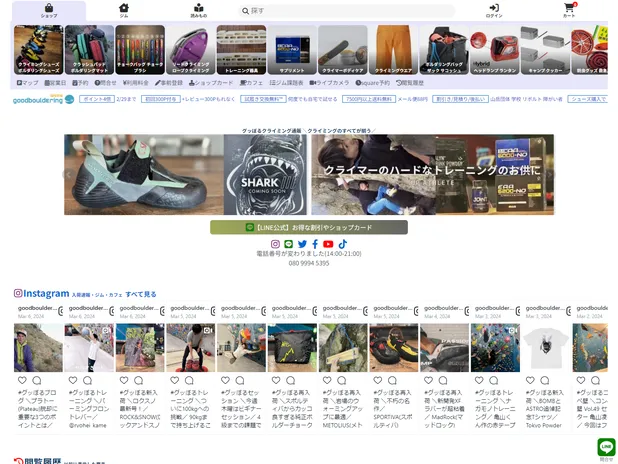Open the TikTok icon
The width and height of the screenshot is (618, 464).
(x=343, y=244)
